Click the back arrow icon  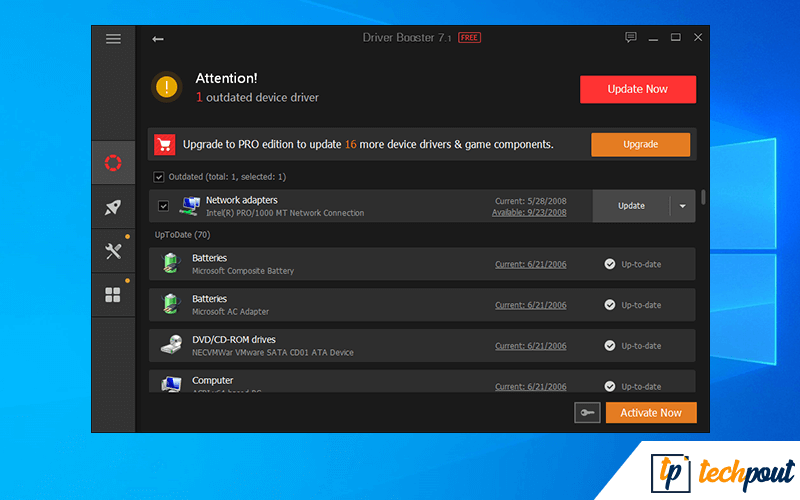pyautogui.click(x=158, y=39)
